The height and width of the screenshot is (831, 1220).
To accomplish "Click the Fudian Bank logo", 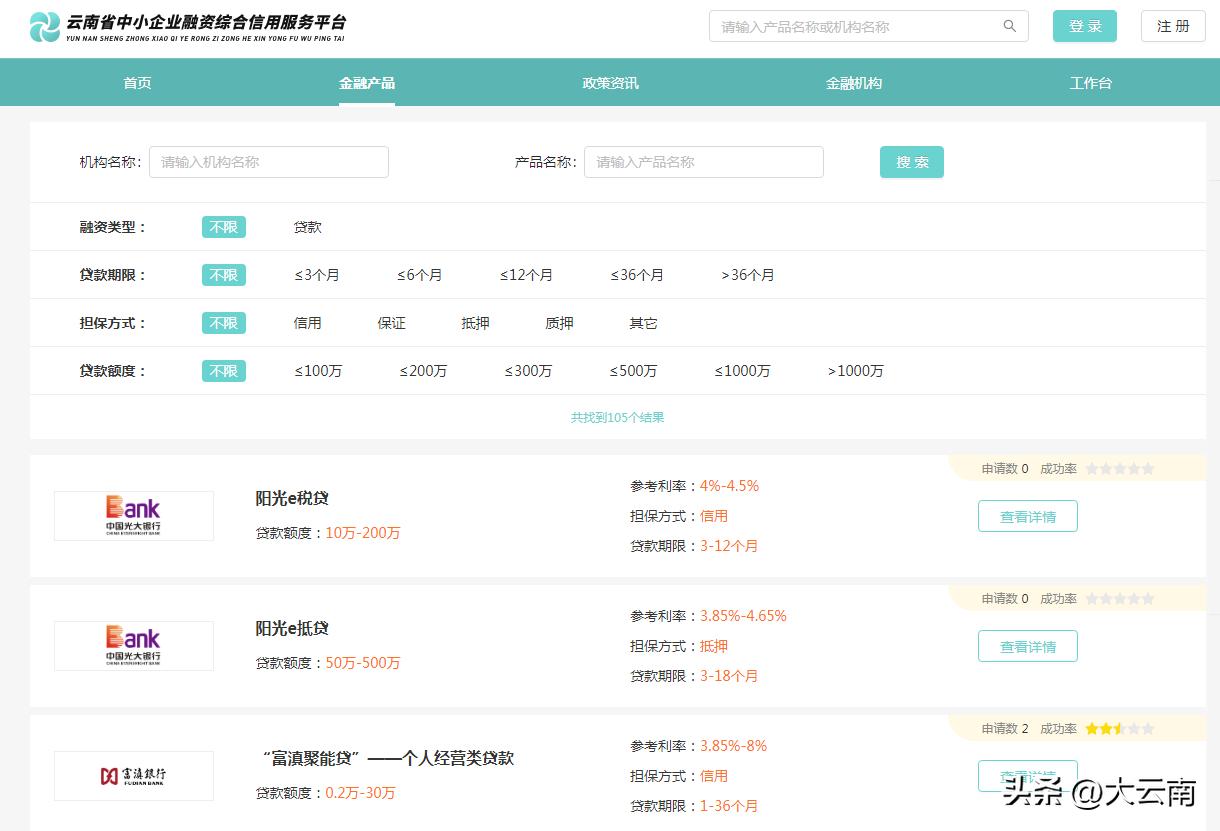I will (x=133, y=775).
